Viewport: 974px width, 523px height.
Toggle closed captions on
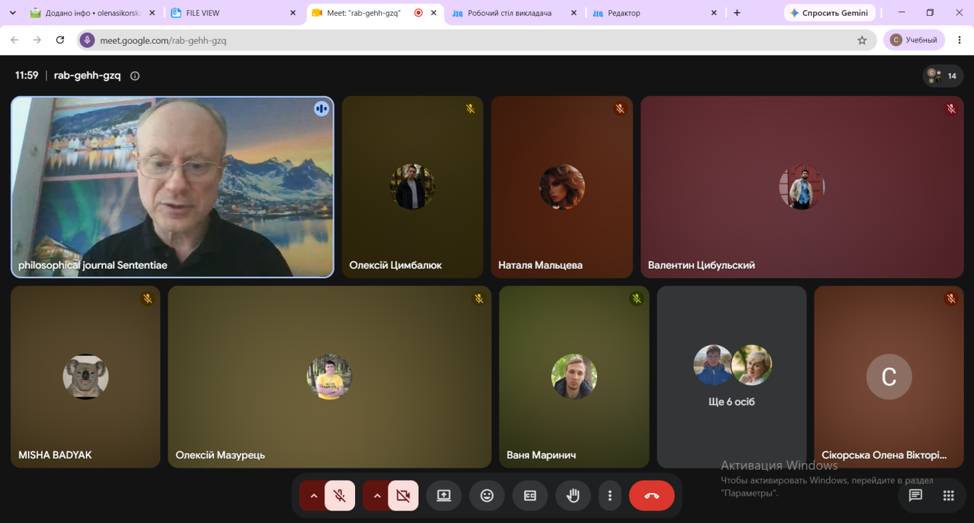tap(530, 496)
